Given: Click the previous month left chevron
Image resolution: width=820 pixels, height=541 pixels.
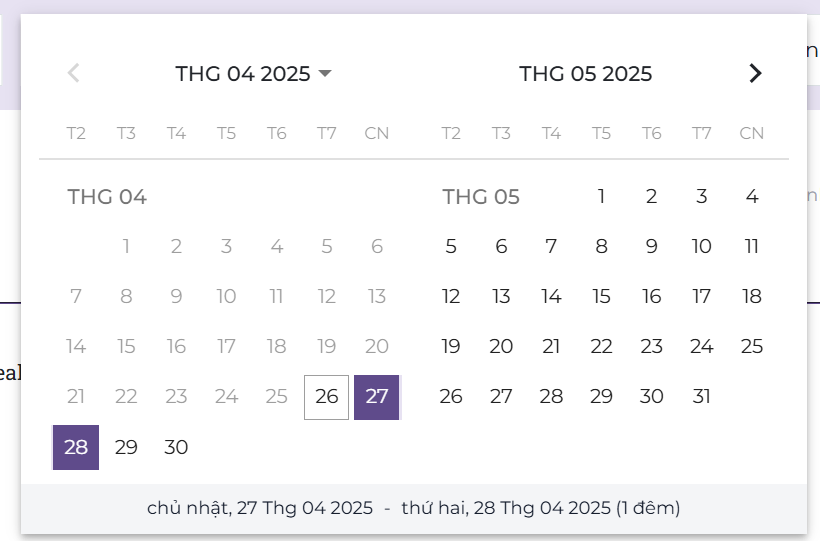Looking at the screenshot, I should pyautogui.click(x=73, y=73).
